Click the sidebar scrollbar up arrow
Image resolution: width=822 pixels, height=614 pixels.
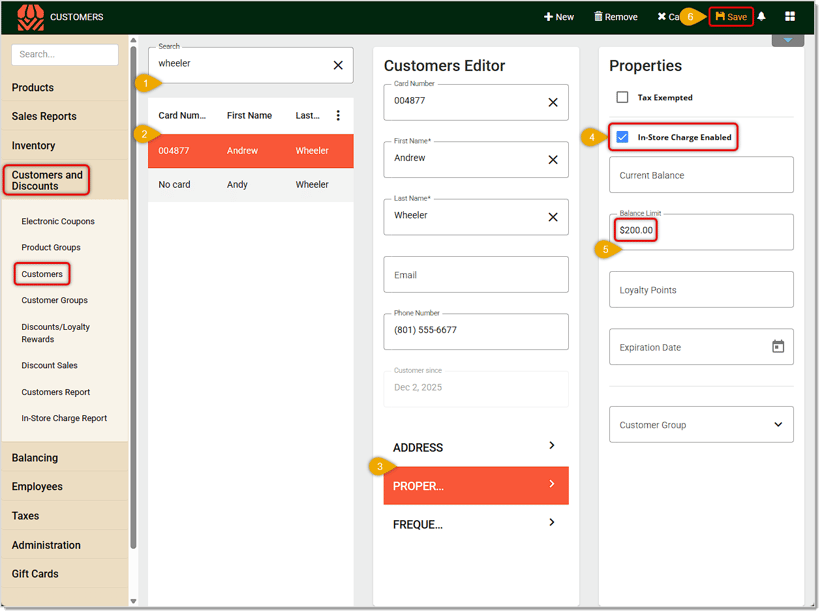point(134,40)
